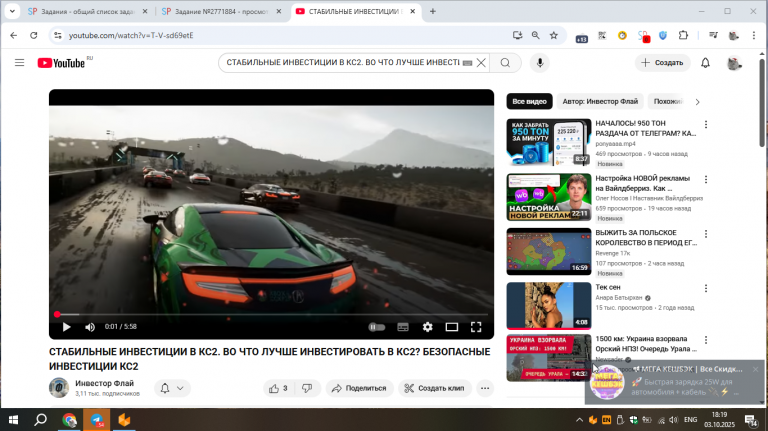Show hidden system tray icons
The width and height of the screenshot is (768, 431).
[579, 420]
